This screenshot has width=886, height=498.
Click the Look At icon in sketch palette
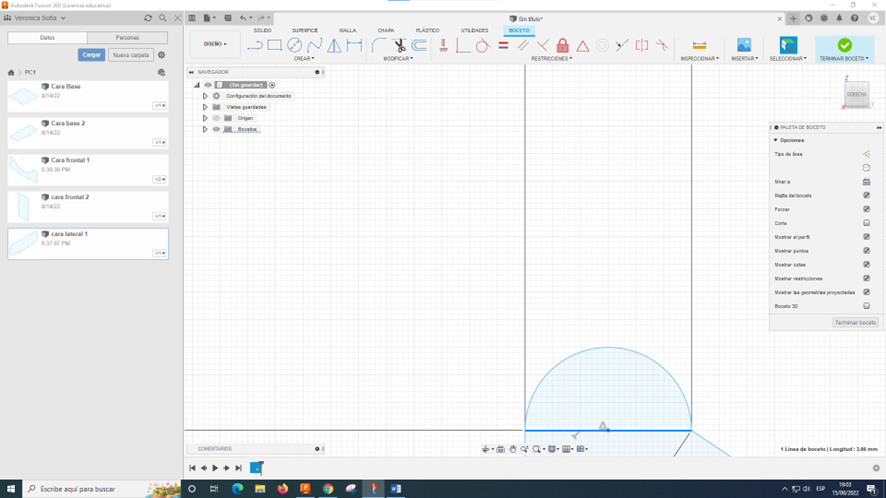coord(866,181)
